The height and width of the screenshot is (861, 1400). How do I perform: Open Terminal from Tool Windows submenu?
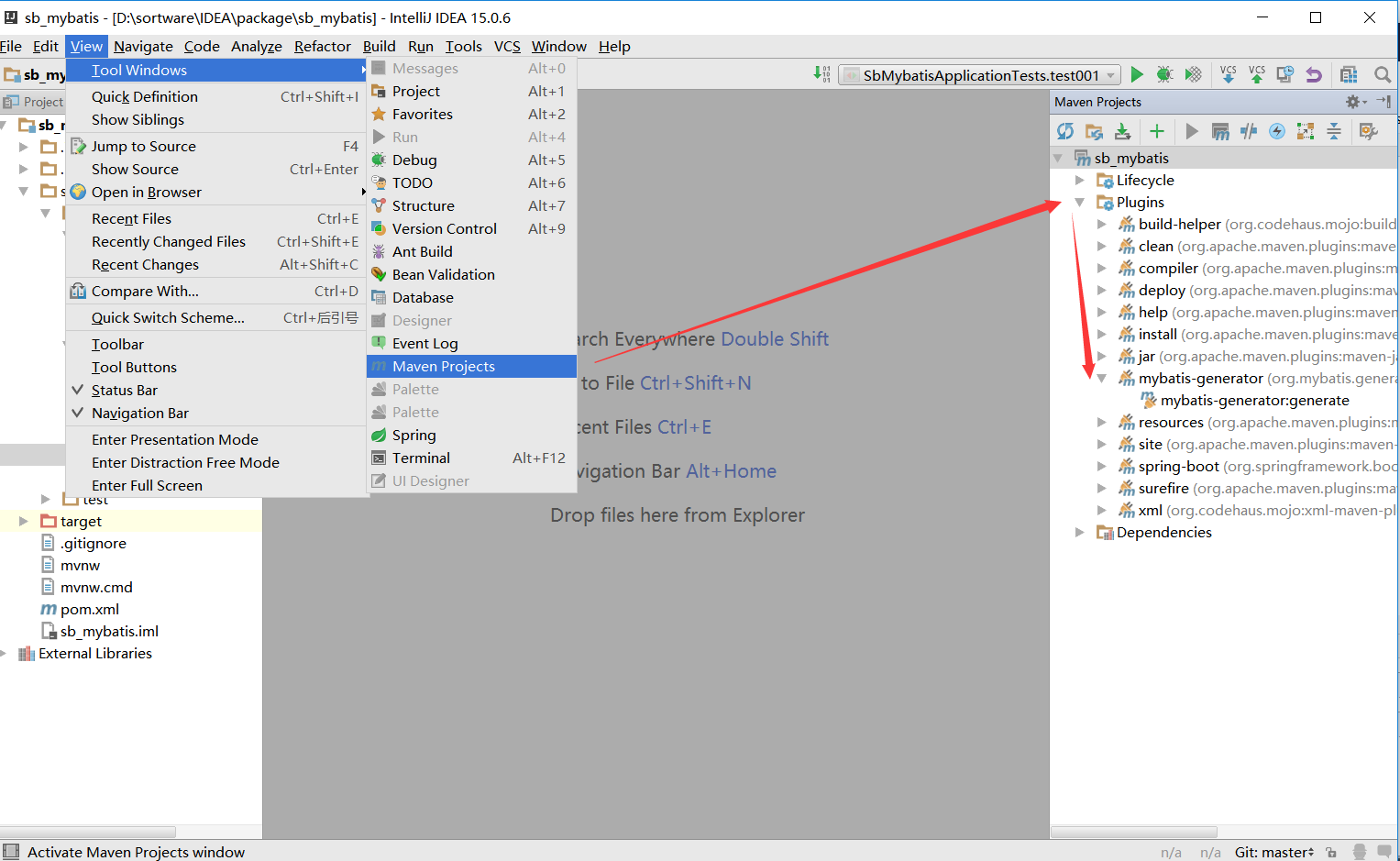coord(471,458)
